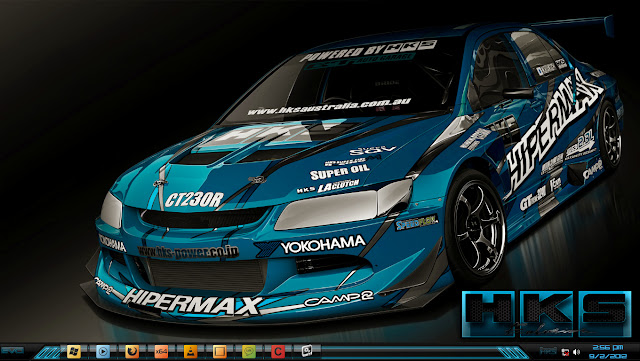Open the blue media player taskbar icon

click(102, 351)
